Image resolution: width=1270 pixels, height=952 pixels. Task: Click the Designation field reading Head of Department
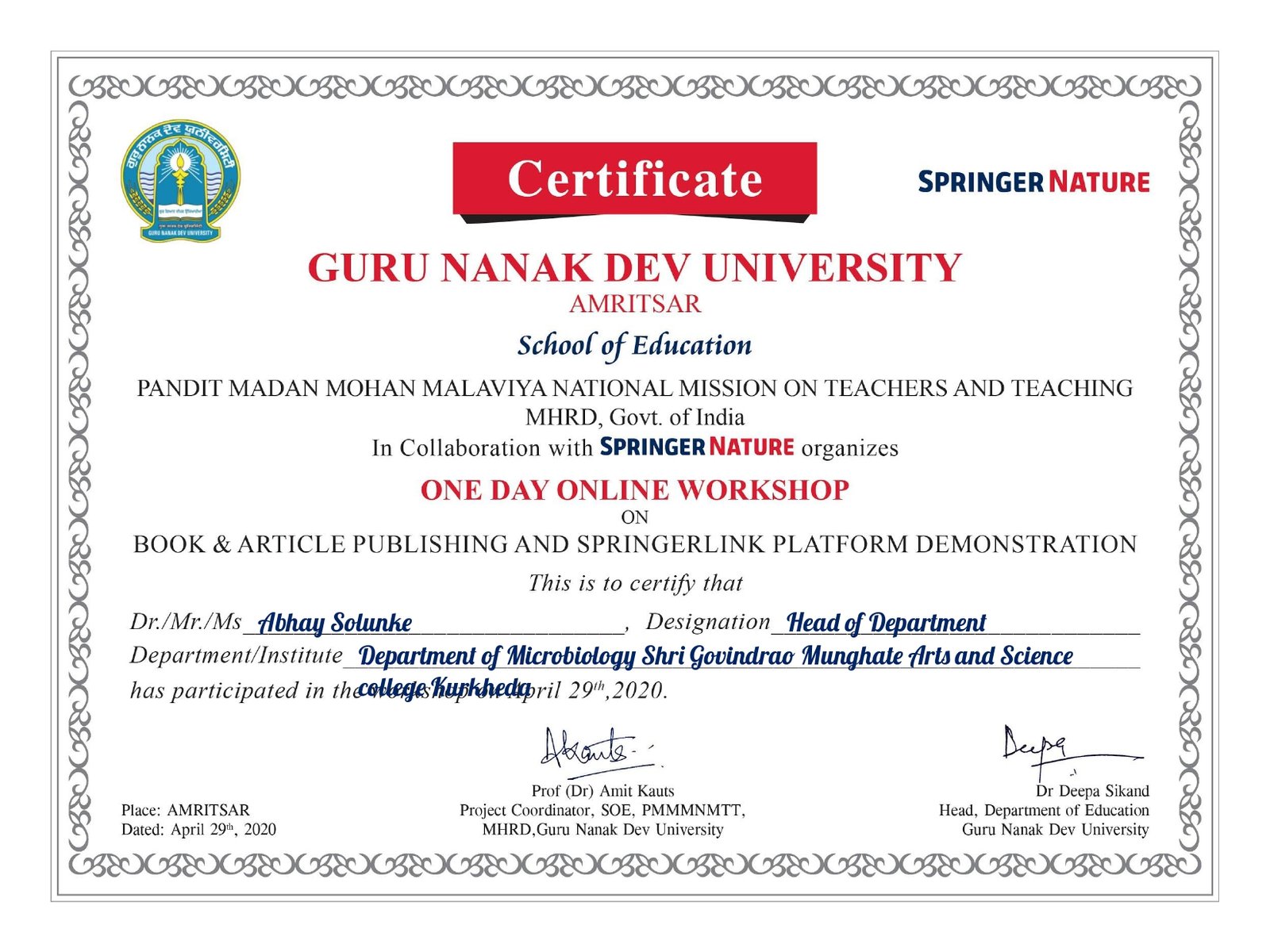tap(886, 623)
